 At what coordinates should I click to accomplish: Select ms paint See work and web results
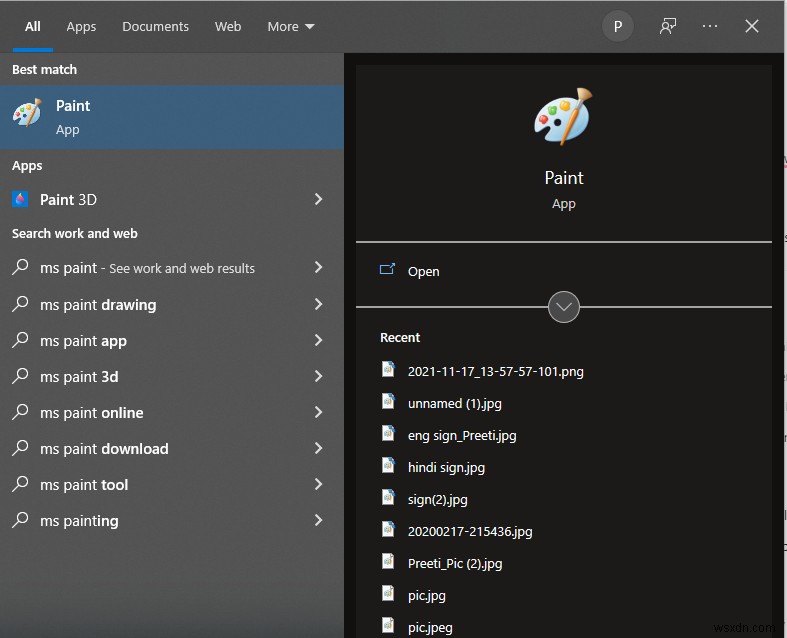click(148, 268)
